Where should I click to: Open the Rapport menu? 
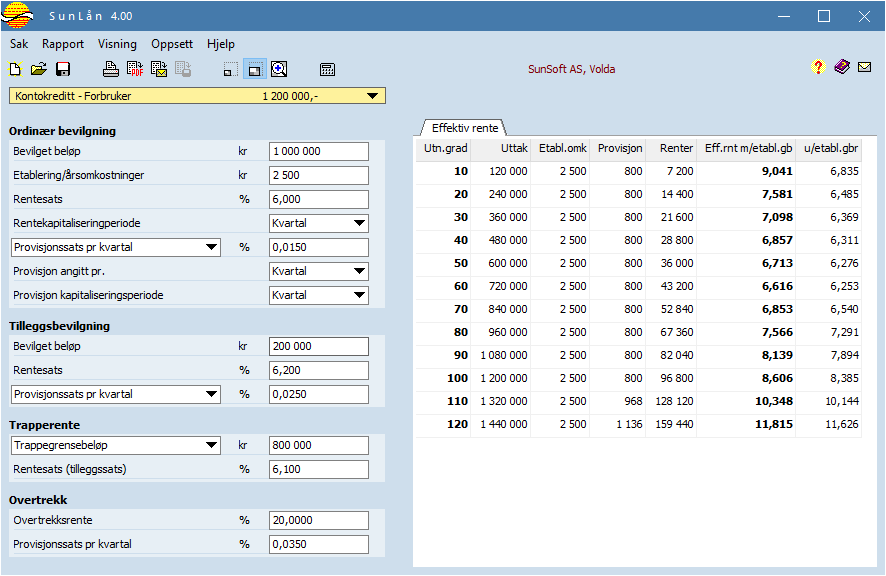tap(63, 44)
